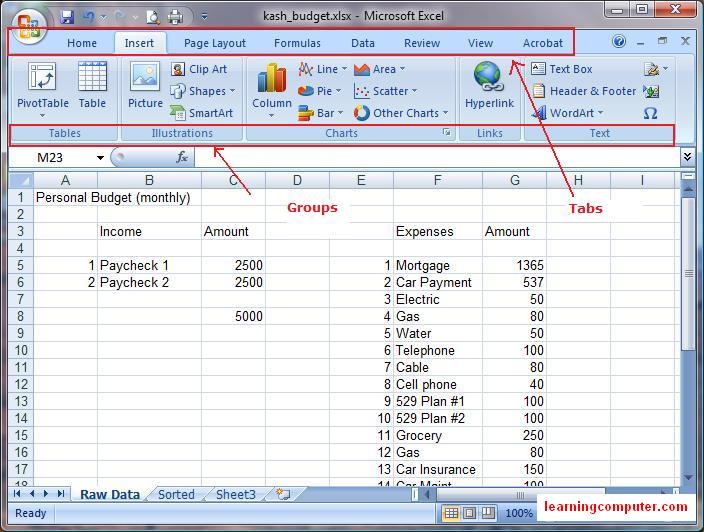Open the Other Charts dropdown
The height and width of the screenshot is (532, 704).
point(401,113)
